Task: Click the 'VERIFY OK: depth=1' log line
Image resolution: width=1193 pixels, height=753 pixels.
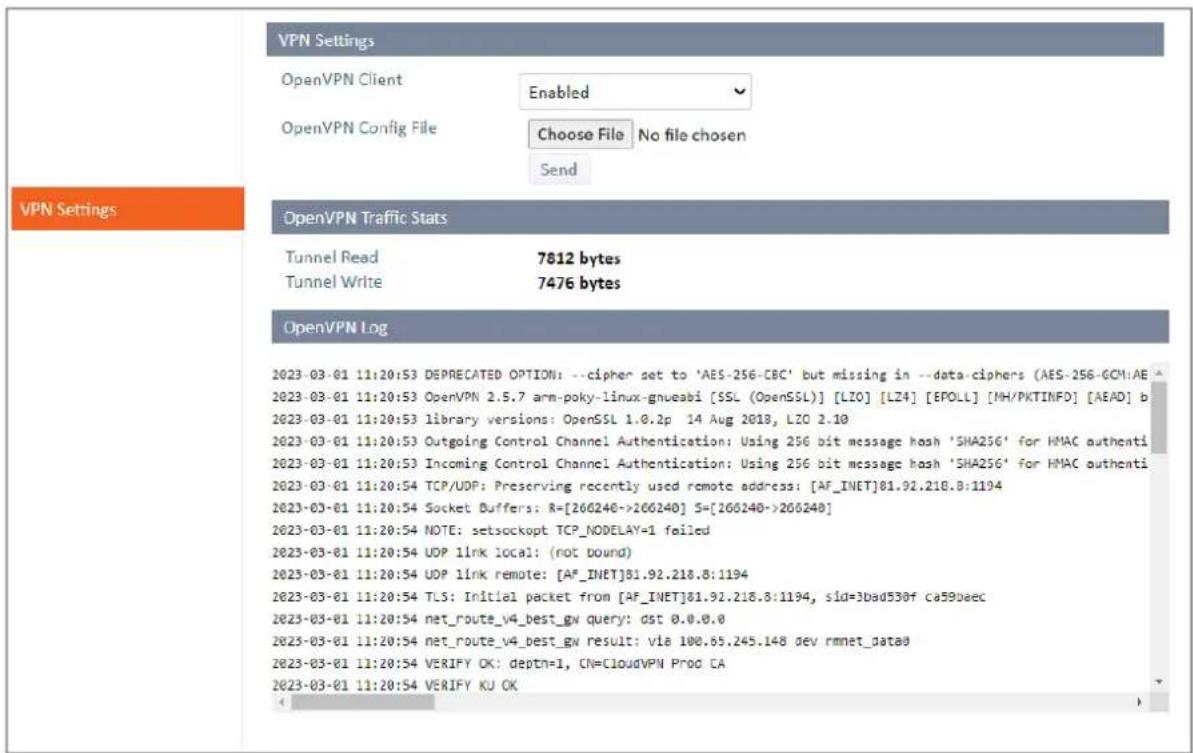Action: [498, 663]
